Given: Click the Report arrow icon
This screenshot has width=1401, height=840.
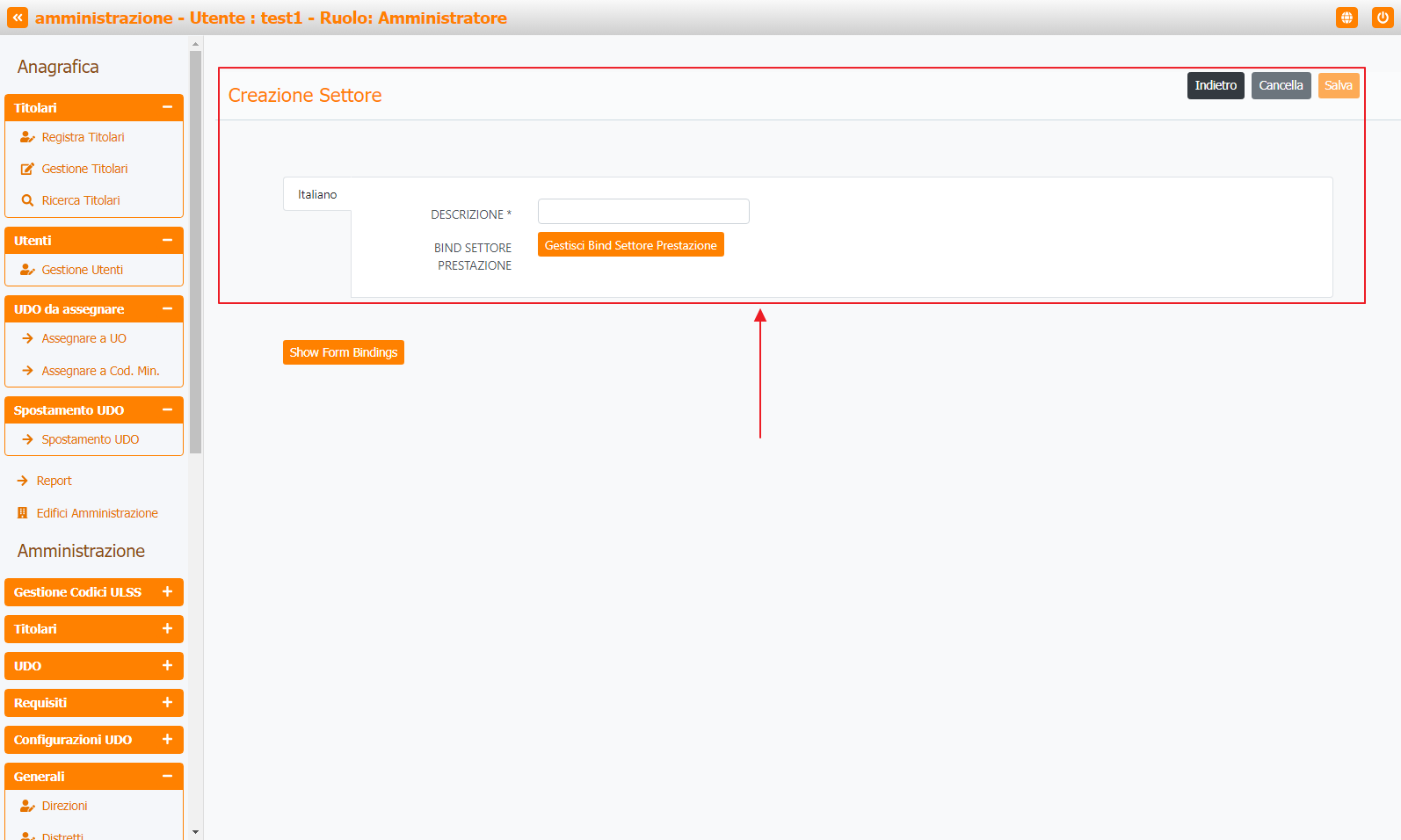Looking at the screenshot, I should pos(23,481).
